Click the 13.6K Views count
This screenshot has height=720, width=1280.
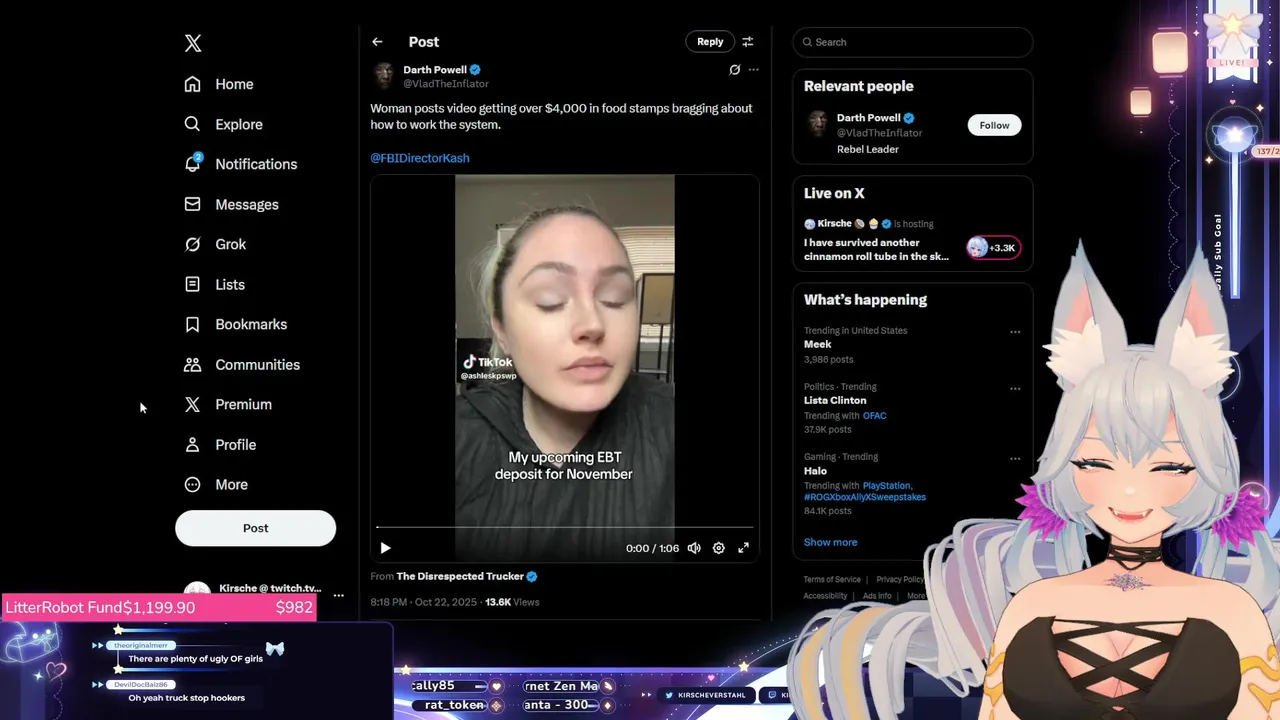tap(512, 602)
